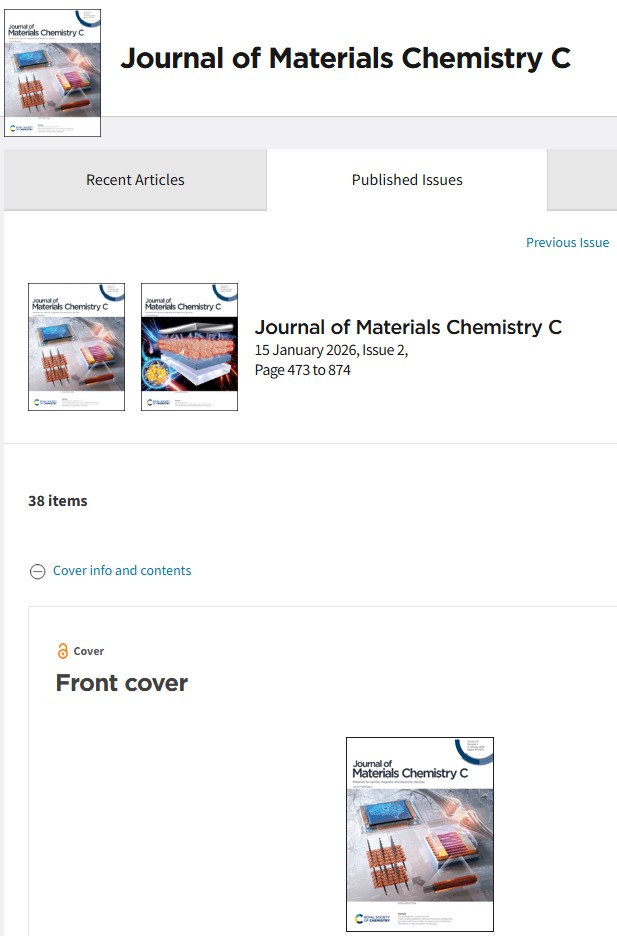Switch to the Published Issues tab
Viewport: 617px width, 936px height.
[x=407, y=180]
